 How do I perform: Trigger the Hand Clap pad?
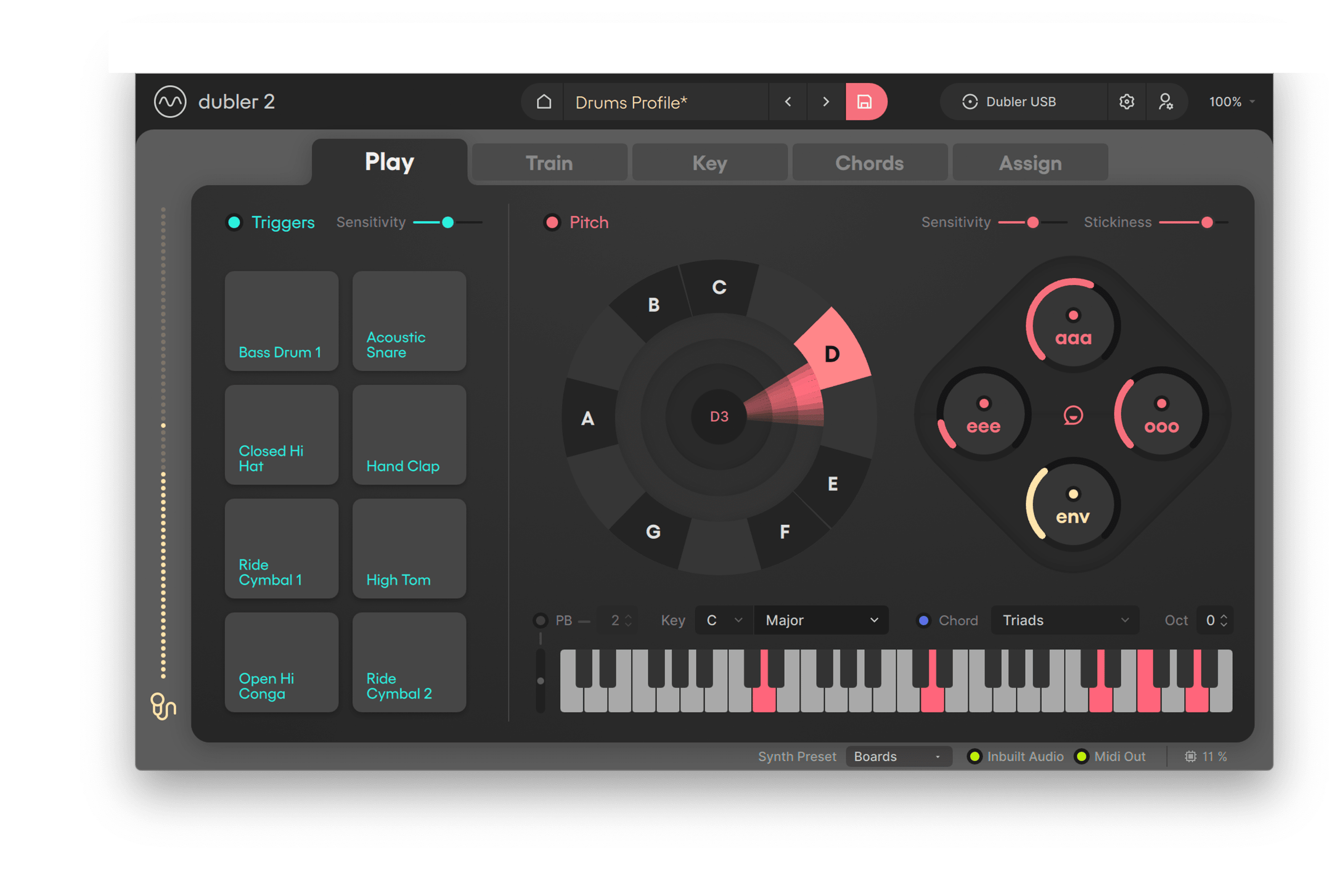pos(409,435)
